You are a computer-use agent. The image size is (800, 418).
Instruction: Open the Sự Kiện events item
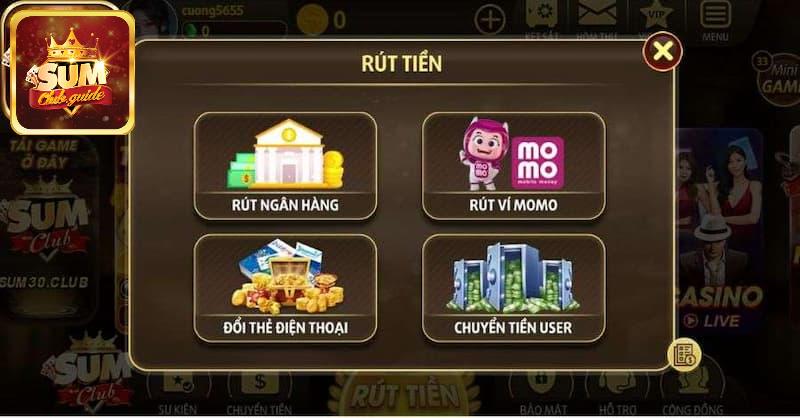[178, 394]
